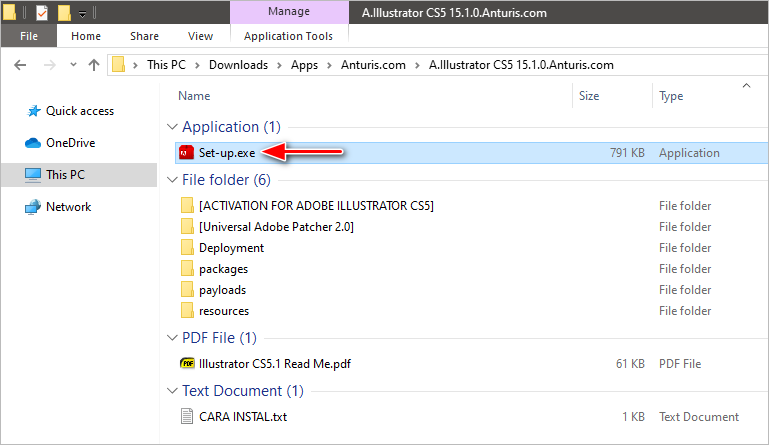Click the Up one level arrow
The height and width of the screenshot is (445, 769).
point(94,65)
